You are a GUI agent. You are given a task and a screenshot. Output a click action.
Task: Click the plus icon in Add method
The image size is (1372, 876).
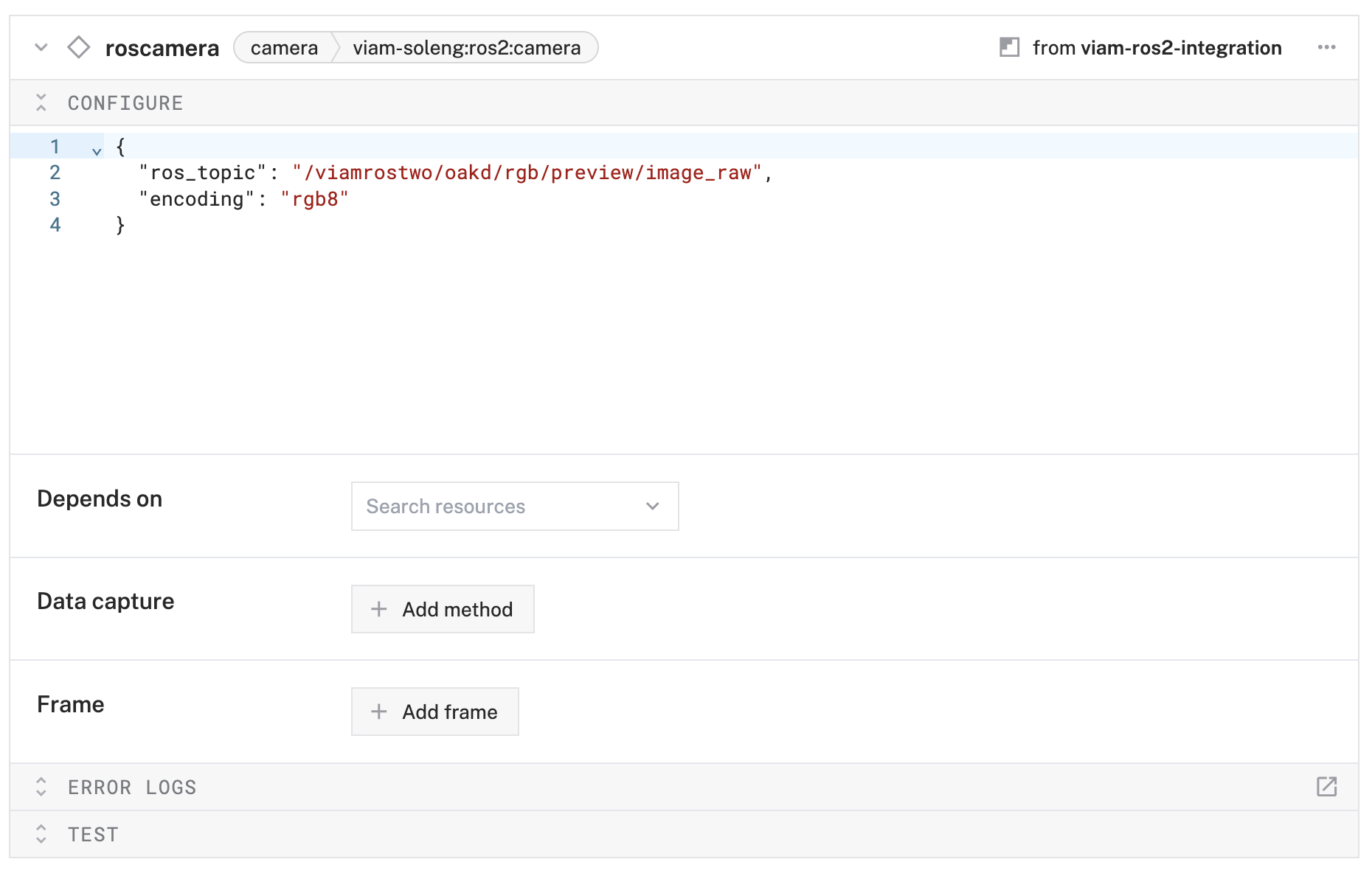pyautogui.click(x=378, y=609)
